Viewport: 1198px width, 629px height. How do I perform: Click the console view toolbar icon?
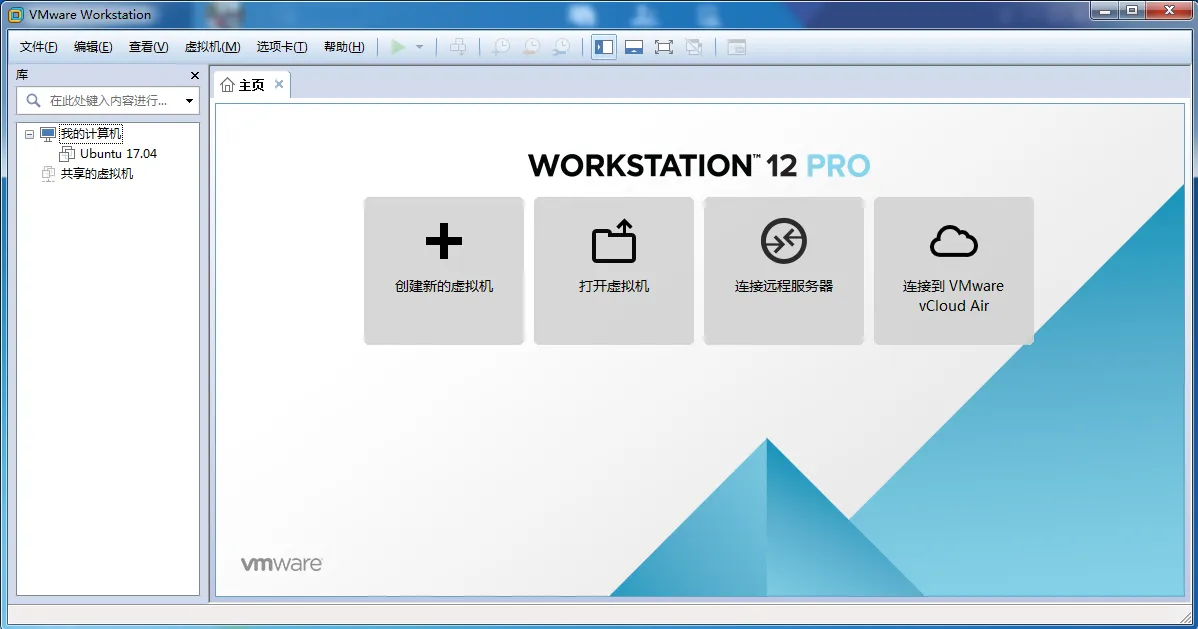tap(737, 47)
